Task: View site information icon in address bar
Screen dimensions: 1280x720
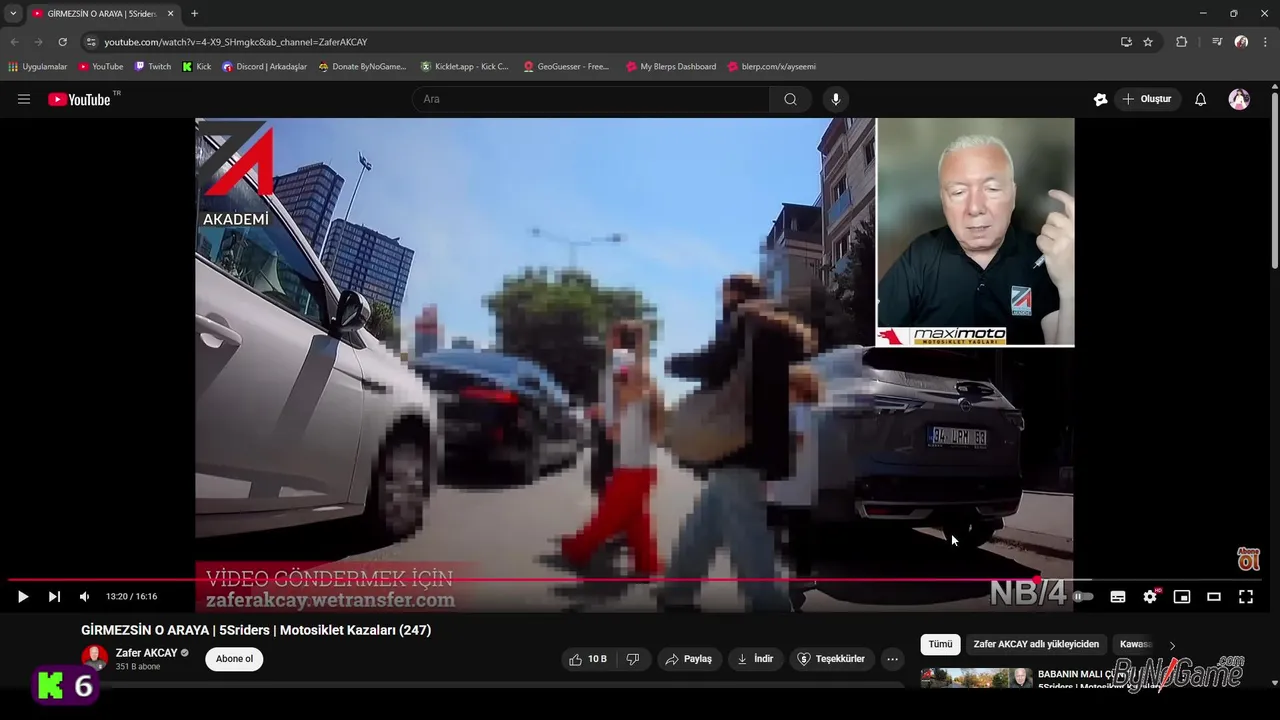Action: [91, 42]
